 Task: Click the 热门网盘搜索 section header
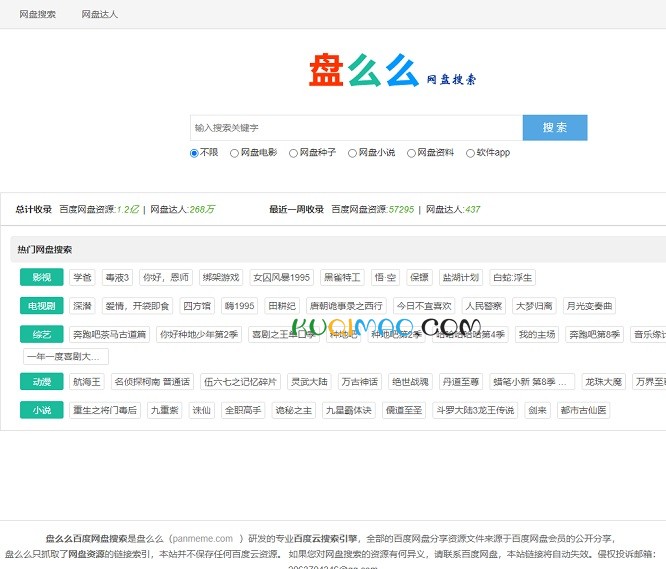(45, 249)
